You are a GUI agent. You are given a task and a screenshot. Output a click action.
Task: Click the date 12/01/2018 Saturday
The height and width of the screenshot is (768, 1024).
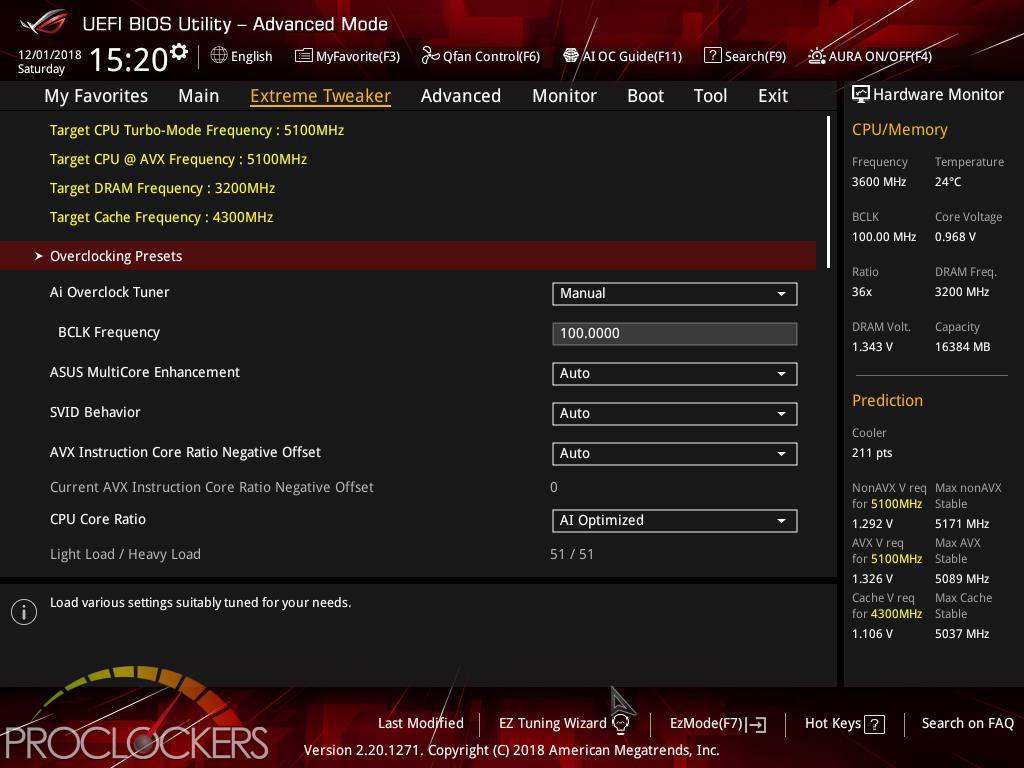point(50,61)
